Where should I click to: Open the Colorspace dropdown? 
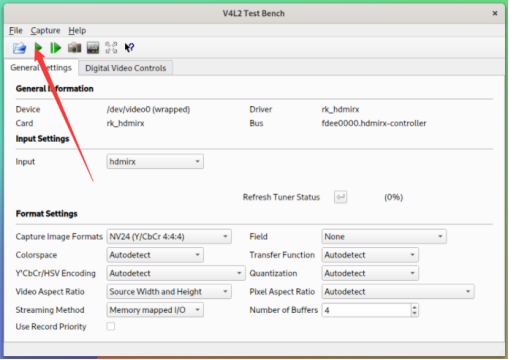155,255
